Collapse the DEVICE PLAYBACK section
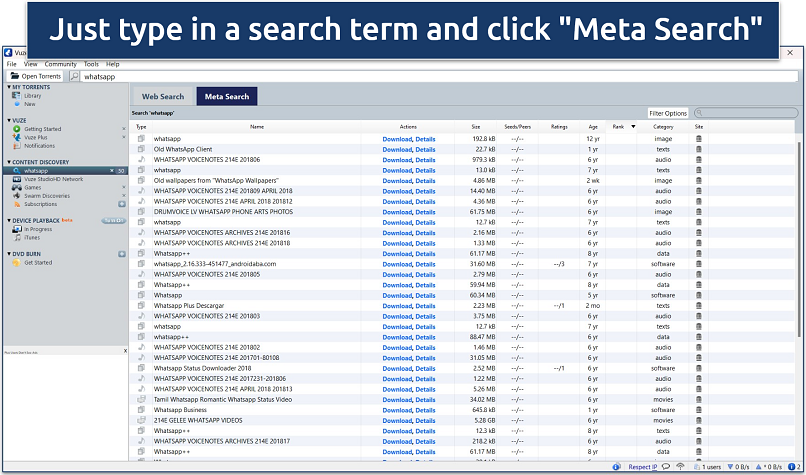This screenshot has width=806, height=475. [9, 221]
